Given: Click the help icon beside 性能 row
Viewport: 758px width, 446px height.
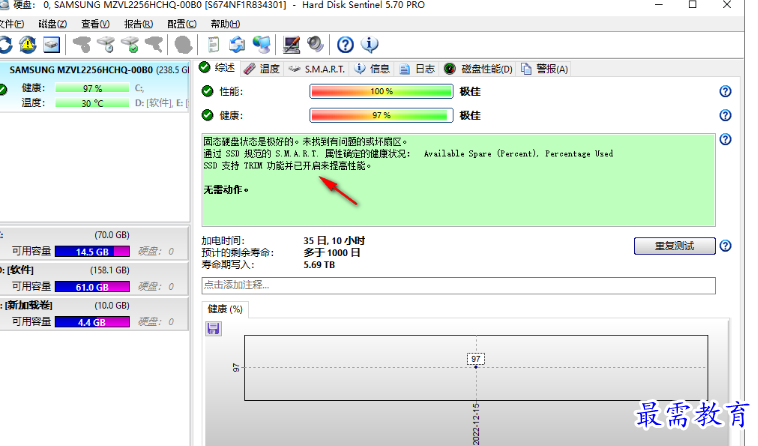Looking at the screenshot, I should coord(725,91).
